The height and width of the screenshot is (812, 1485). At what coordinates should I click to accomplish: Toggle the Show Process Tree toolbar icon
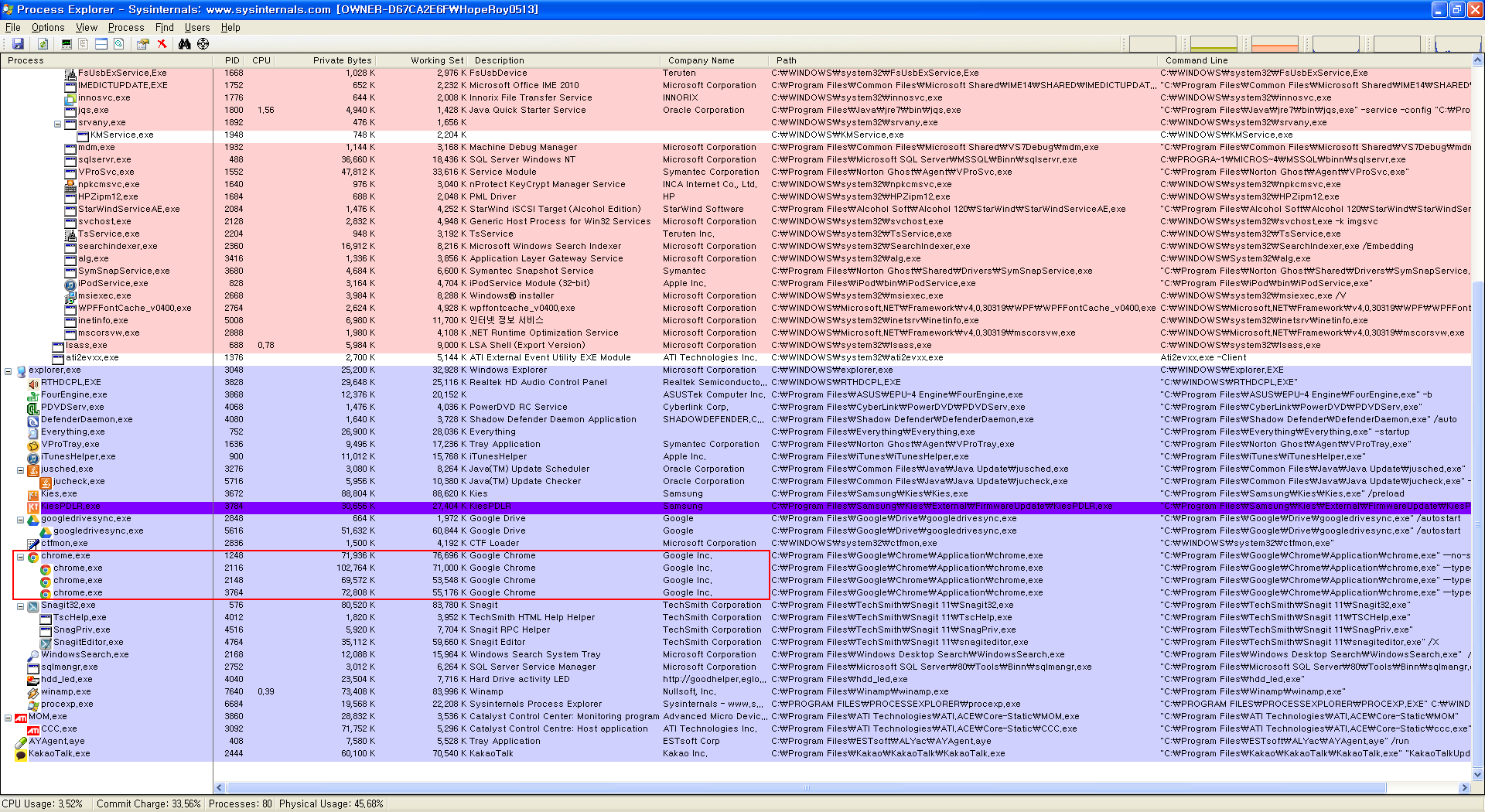(x=84, y=44)
